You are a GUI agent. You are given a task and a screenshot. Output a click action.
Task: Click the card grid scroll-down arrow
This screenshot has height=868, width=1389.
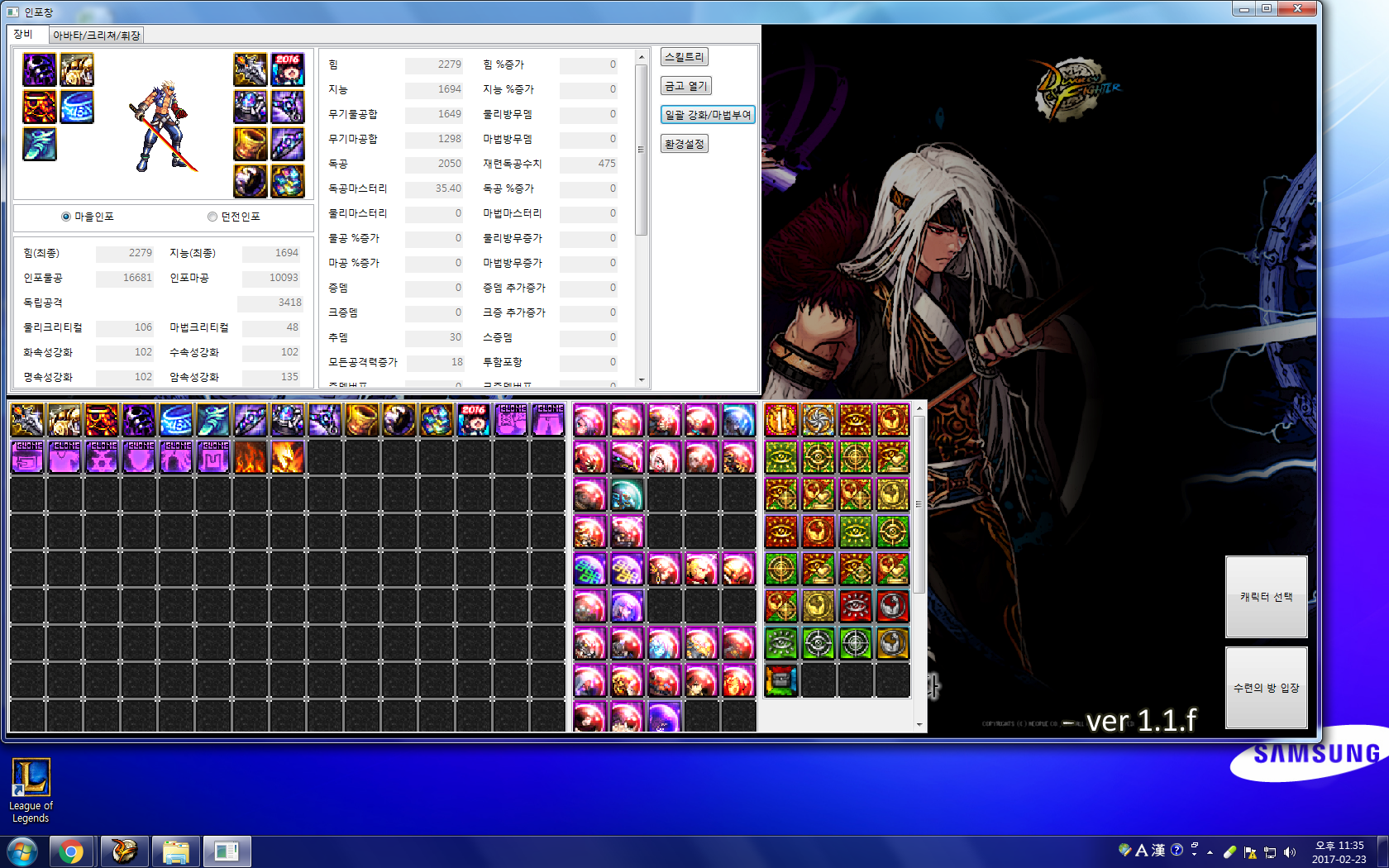coord(919,725)
